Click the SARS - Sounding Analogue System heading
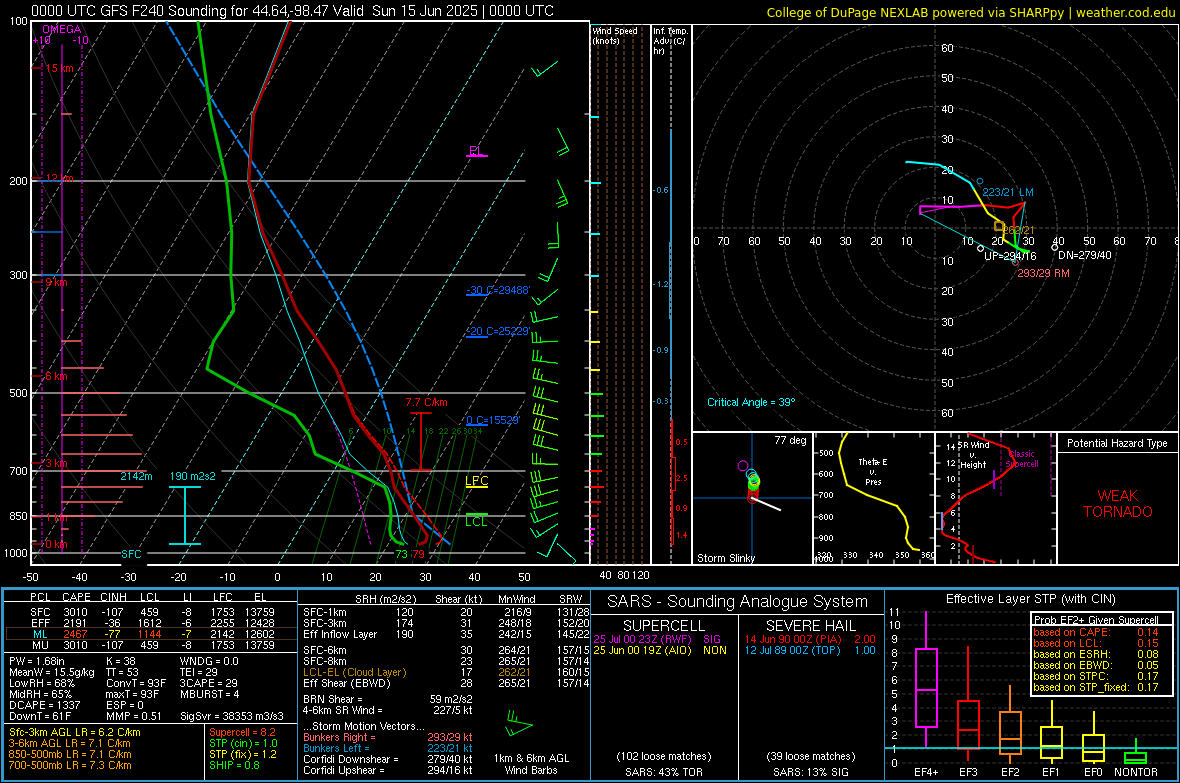The height and width of the screenshot is (783, 1180). (x=737, y=602)
